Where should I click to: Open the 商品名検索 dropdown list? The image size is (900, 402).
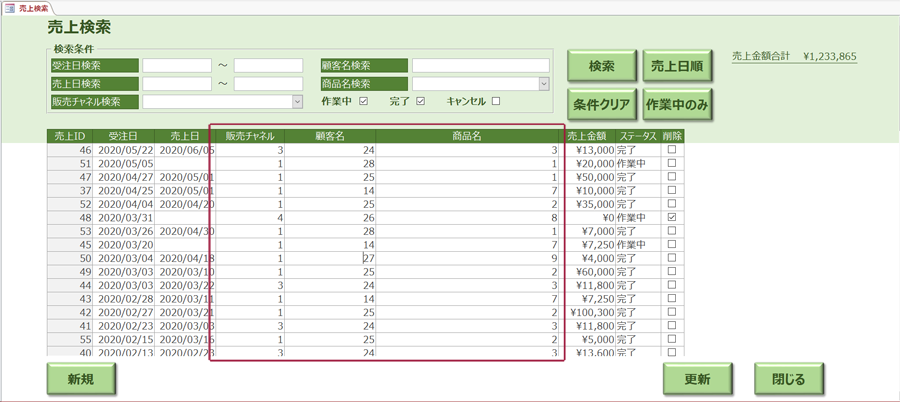(543, 84)
